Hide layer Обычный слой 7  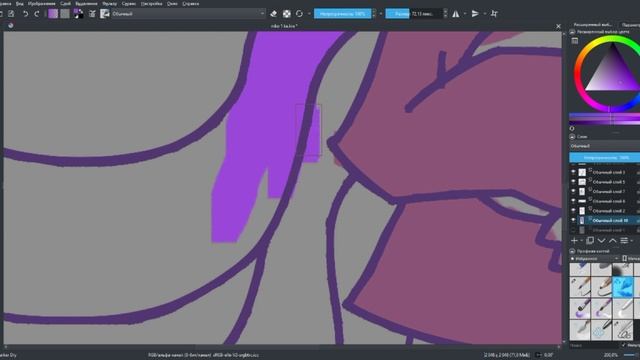click(x=573, y=191)
